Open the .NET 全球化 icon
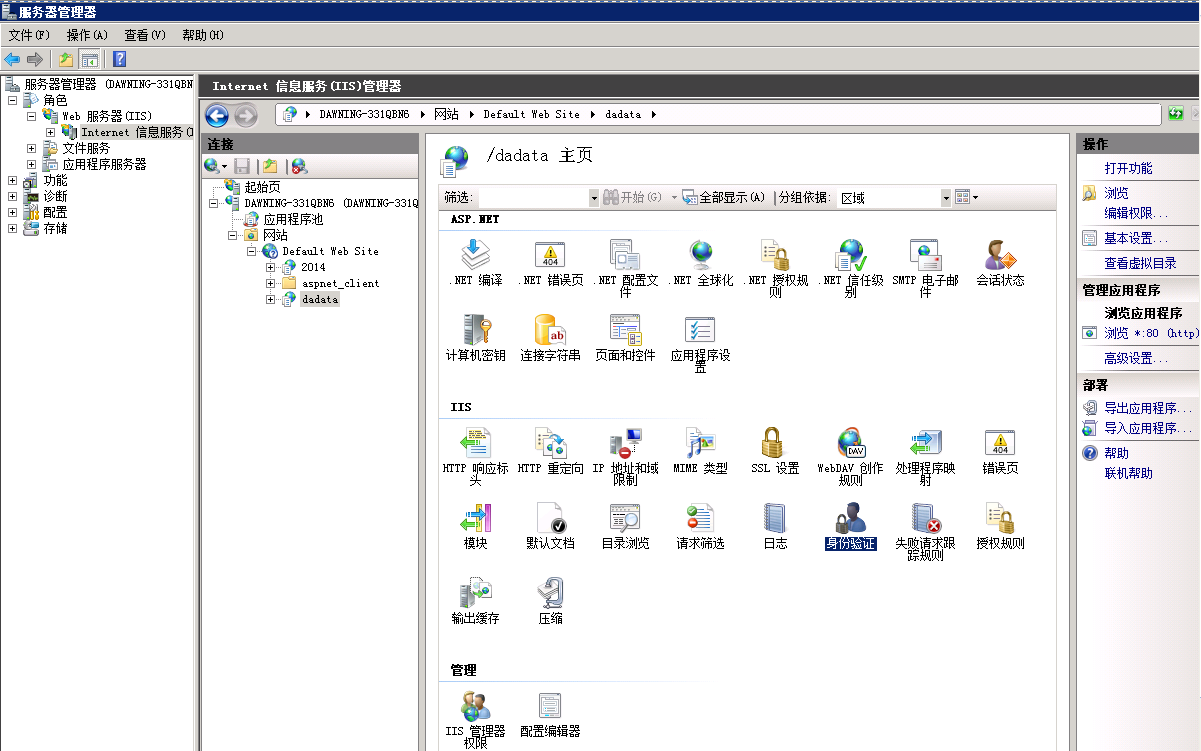This screenshot has height=751, width=1201. click(700, 264)
